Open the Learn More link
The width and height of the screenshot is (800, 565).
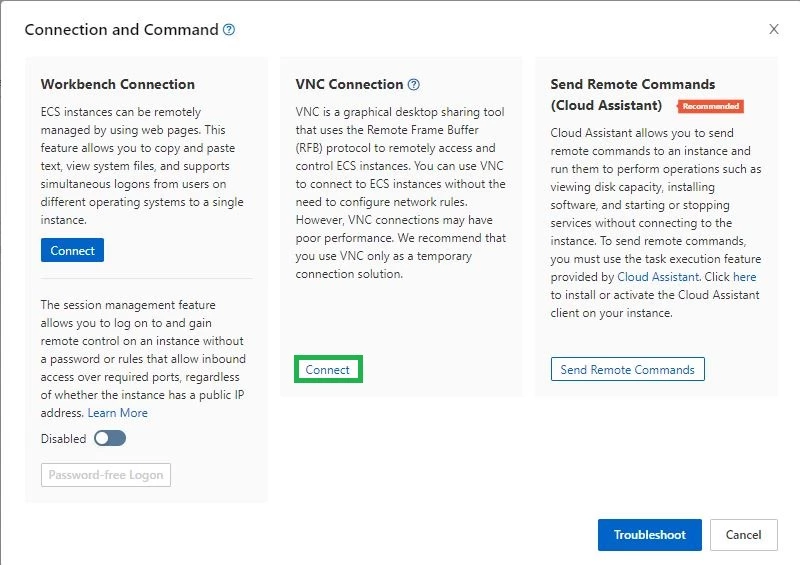pos(118,412)
